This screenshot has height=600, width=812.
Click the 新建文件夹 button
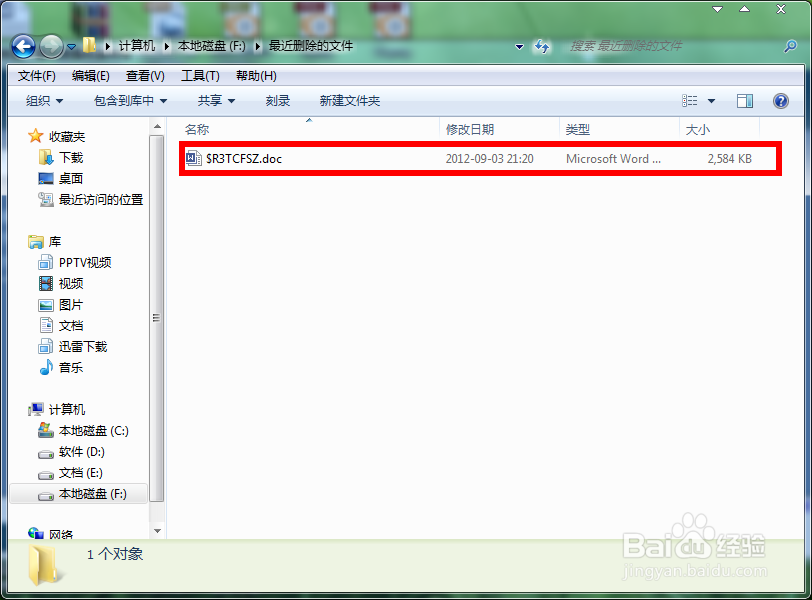point(350,100)
